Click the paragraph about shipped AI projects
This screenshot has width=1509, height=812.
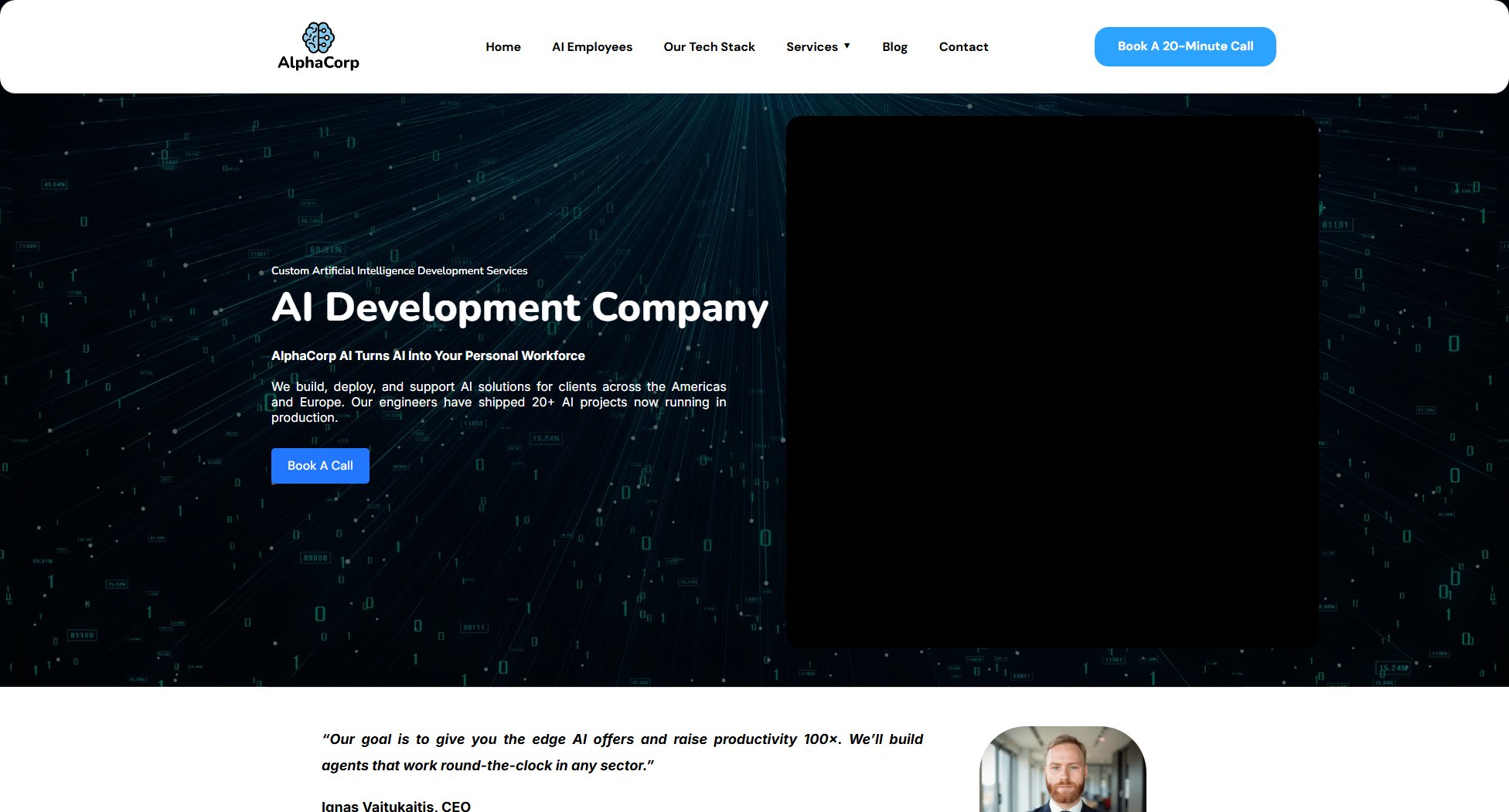pos(498,403)
